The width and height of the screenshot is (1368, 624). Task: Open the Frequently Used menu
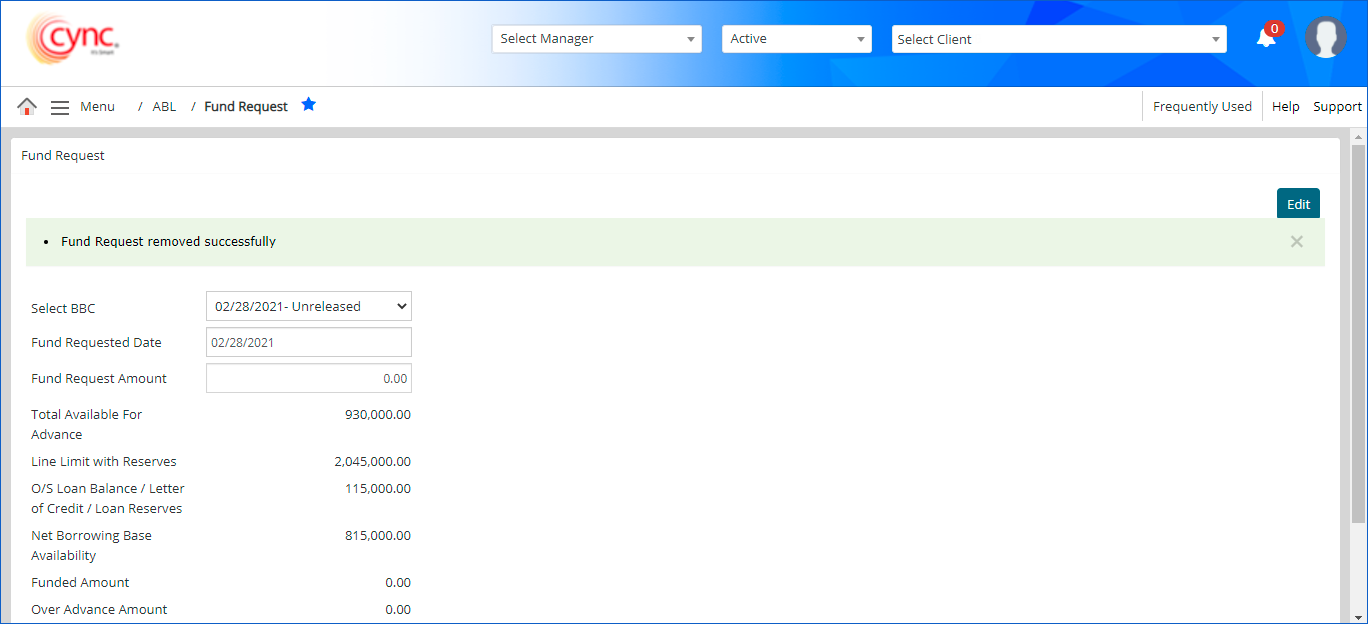[1202, 107]
